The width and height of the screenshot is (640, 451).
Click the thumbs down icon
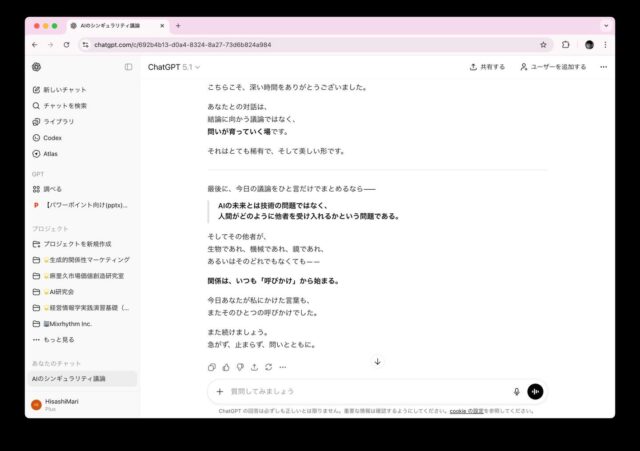(240, 367)
